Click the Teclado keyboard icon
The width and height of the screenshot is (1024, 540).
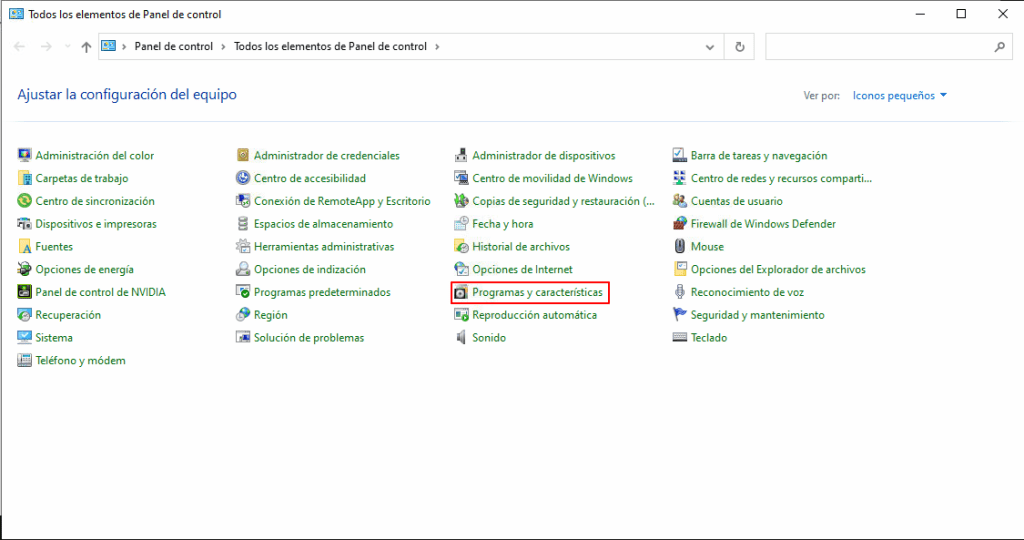[x=680, y=338]
